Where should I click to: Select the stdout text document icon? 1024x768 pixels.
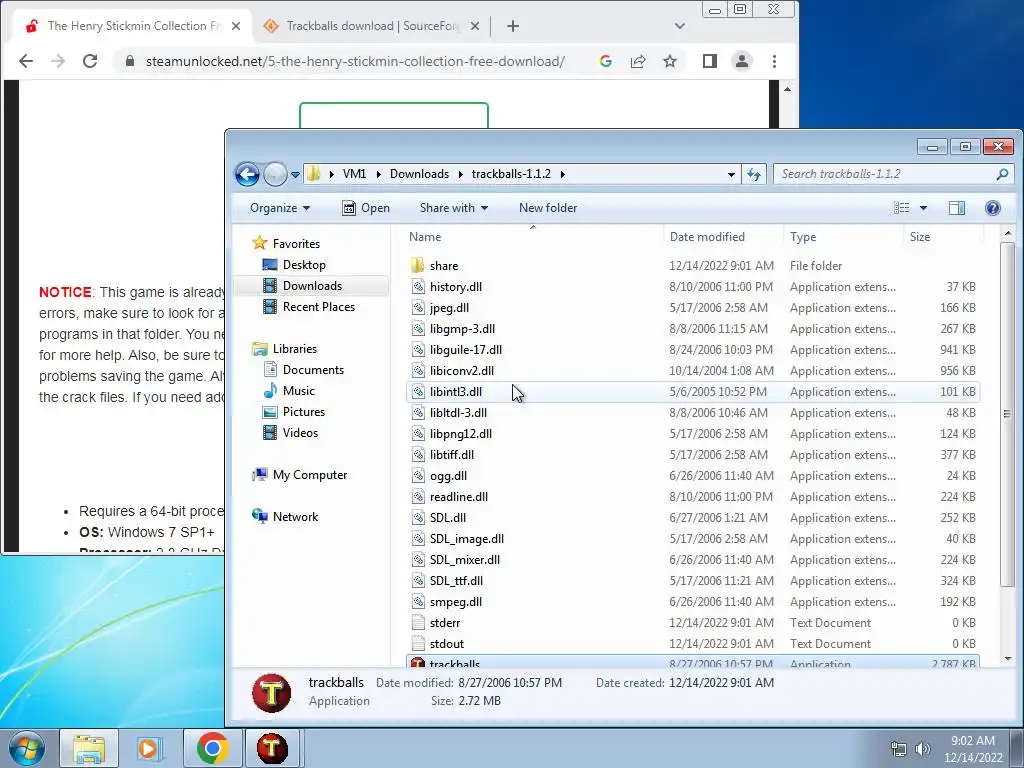pyautogui.click(x=418, y=643)
